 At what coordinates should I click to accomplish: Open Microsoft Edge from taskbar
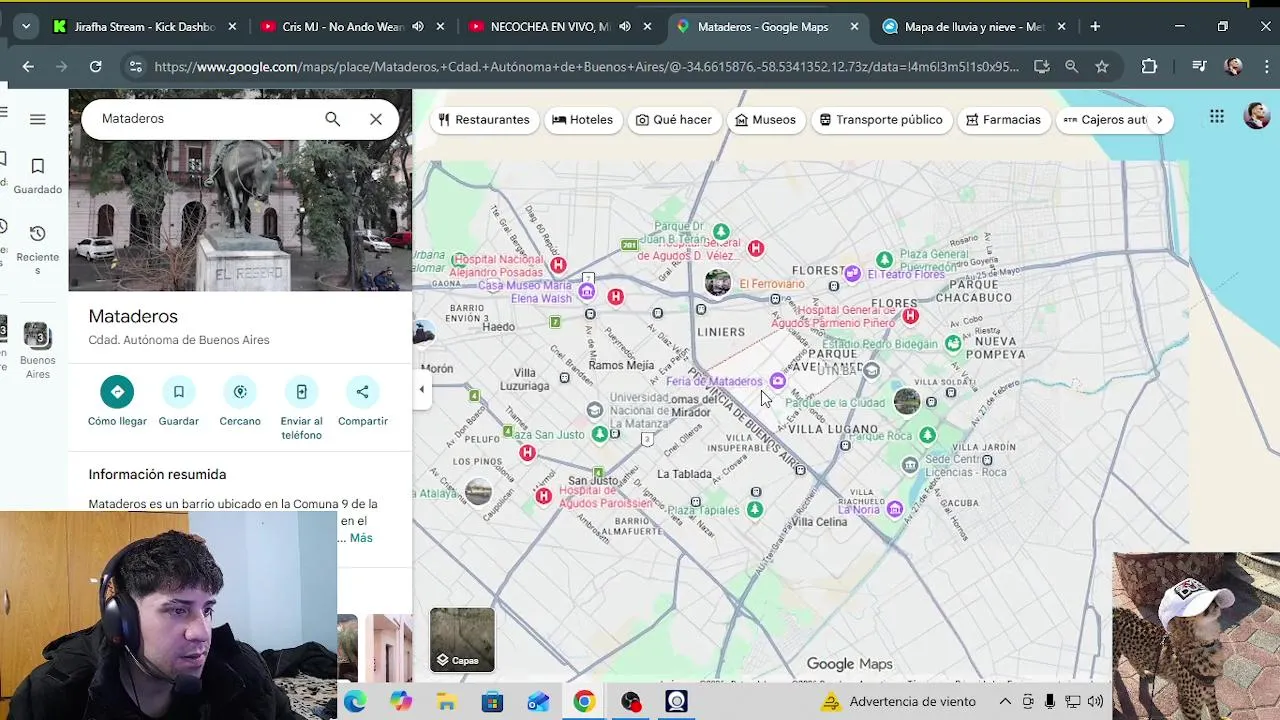(355, 702)
